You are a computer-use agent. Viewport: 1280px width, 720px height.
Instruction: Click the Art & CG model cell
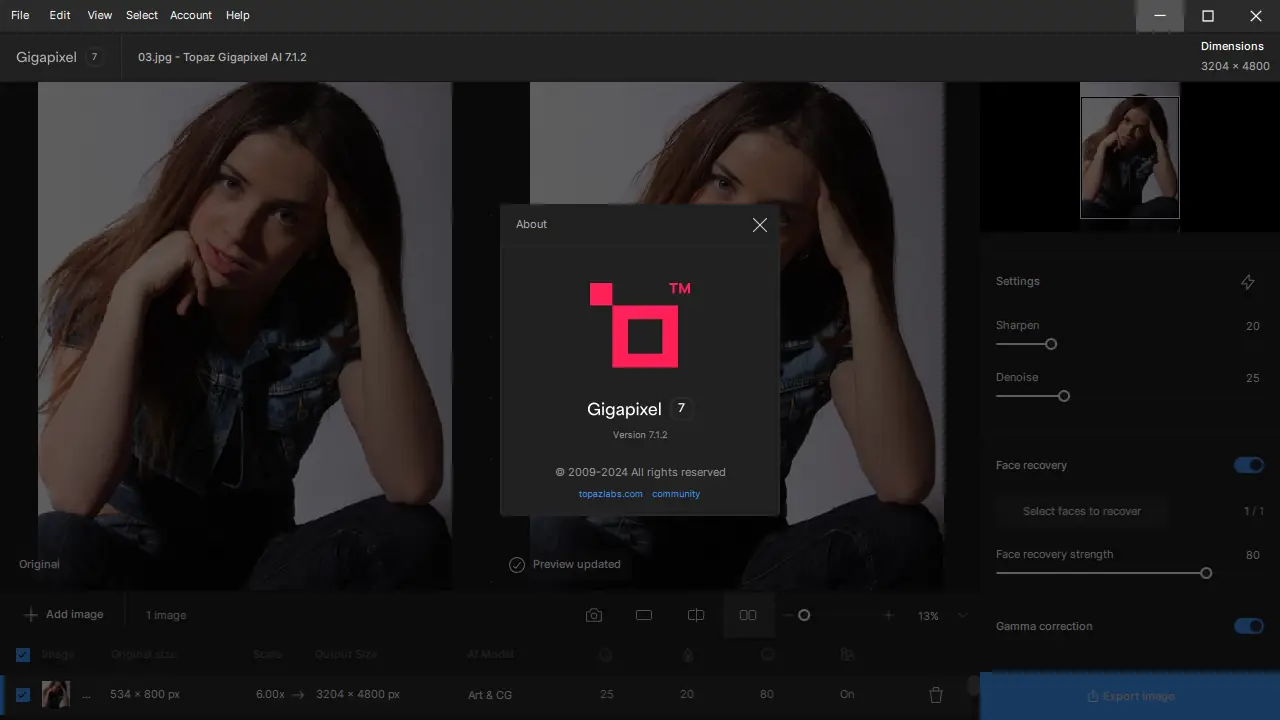pyautogui.click(x=490, y=695)
